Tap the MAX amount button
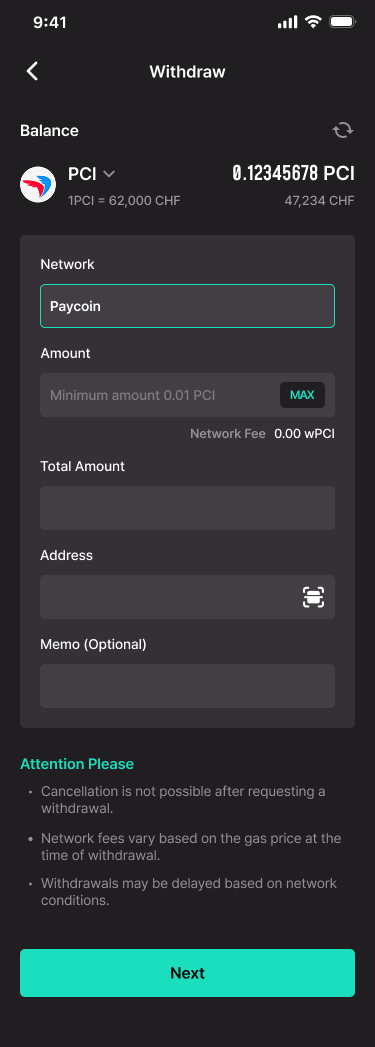The height and width of the screenshot is (1047, 375). [302, 395]
